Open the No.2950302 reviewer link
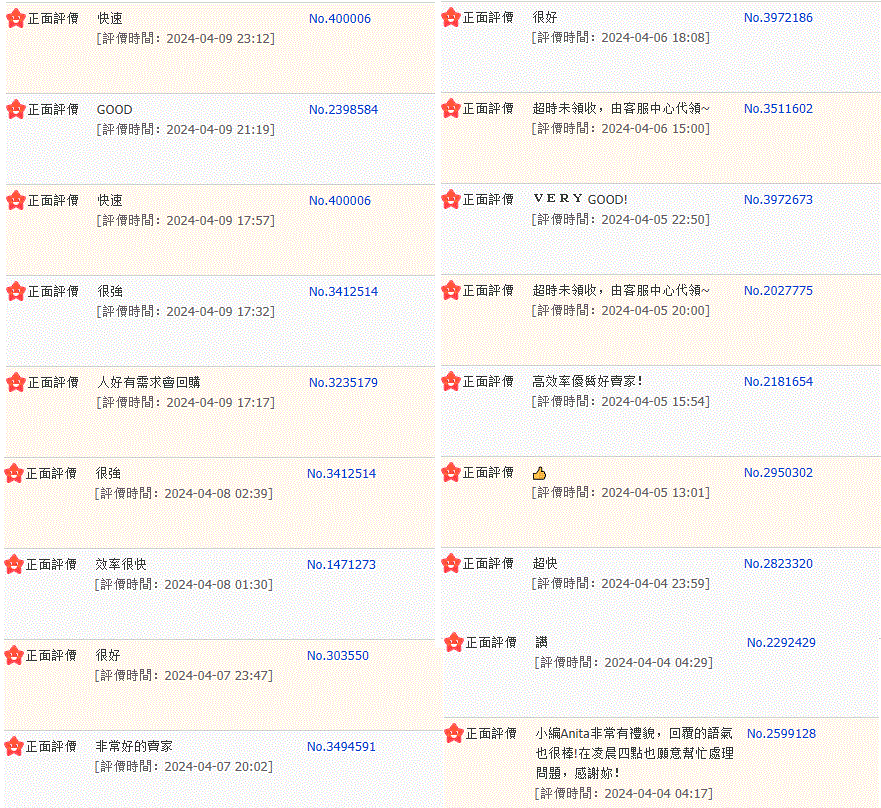881x808 pixels. [778, 472]
